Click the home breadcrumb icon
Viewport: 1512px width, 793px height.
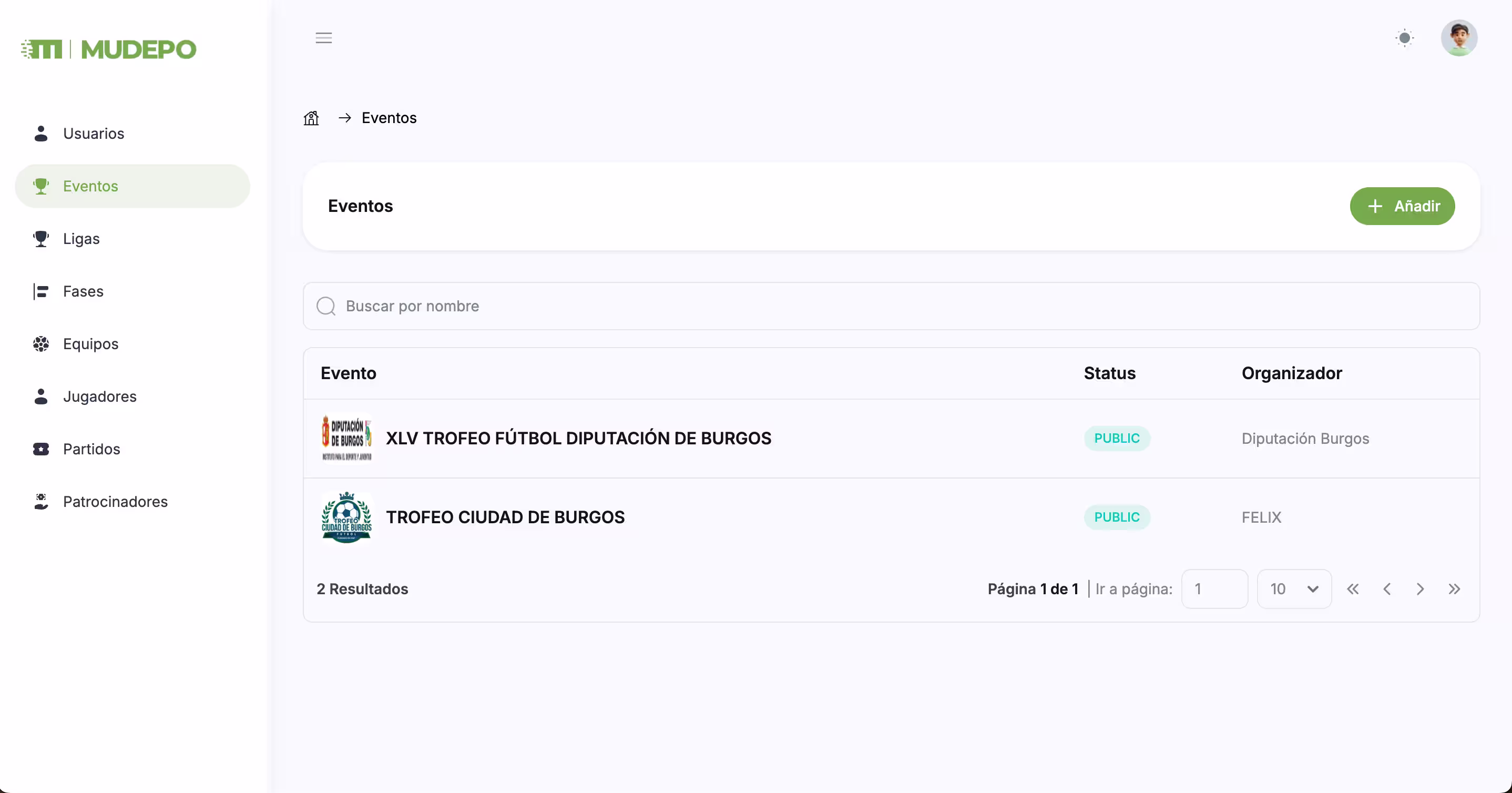coord(311,118)
